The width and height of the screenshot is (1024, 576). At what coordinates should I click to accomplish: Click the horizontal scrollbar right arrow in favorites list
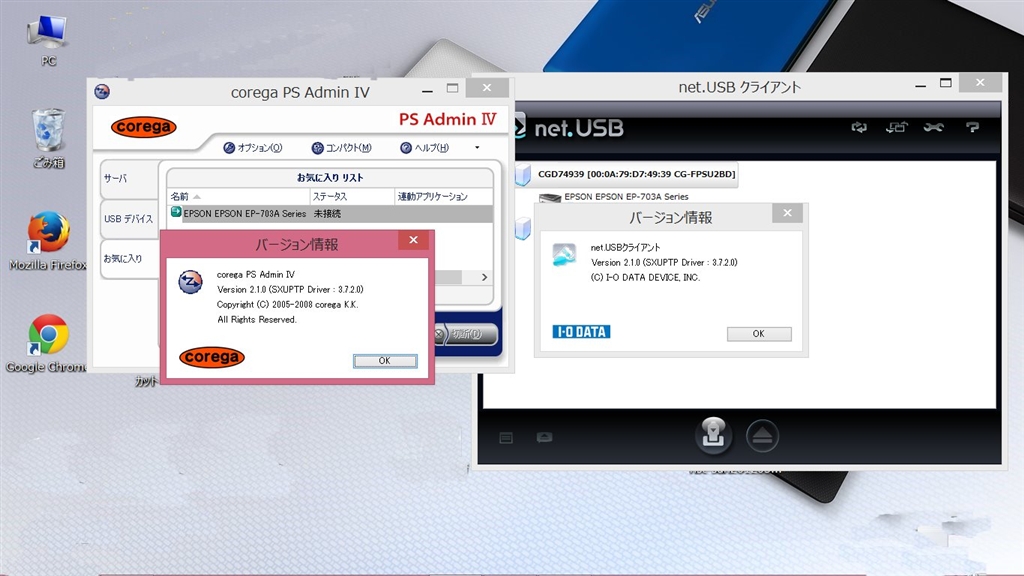(484, 278)
